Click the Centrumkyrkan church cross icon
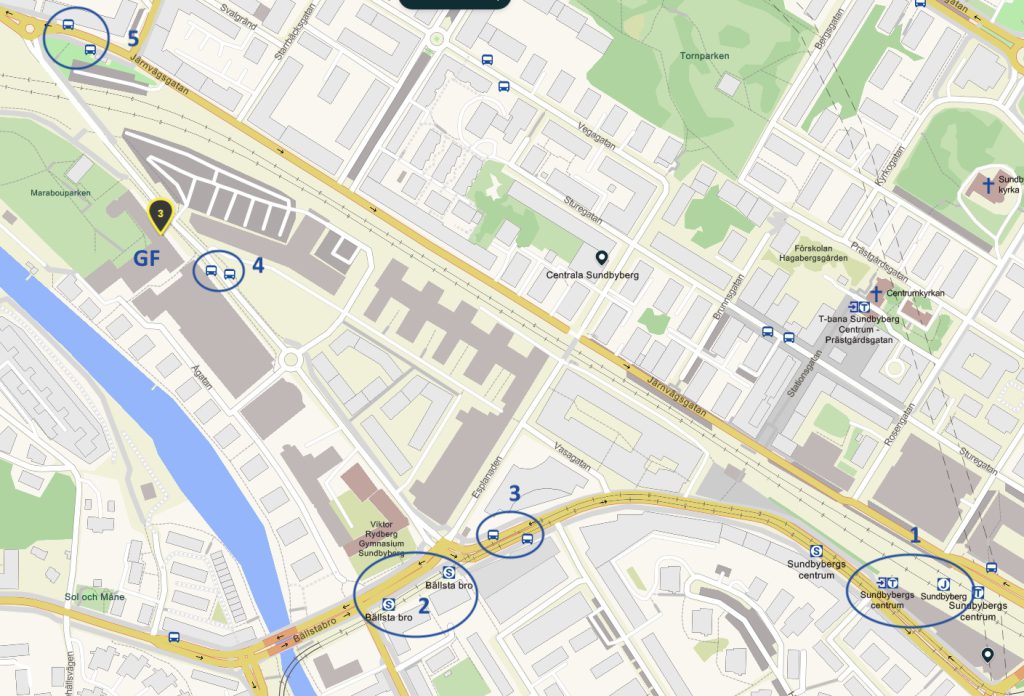 [876, 294]
